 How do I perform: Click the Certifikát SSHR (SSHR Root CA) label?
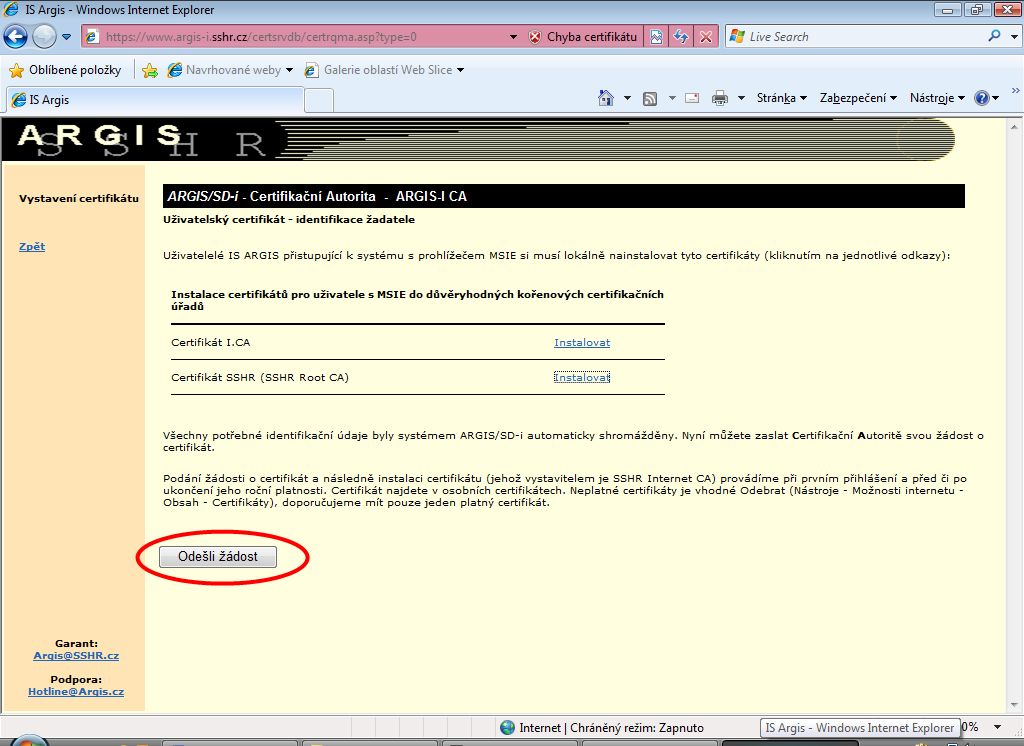pos(260,378)
